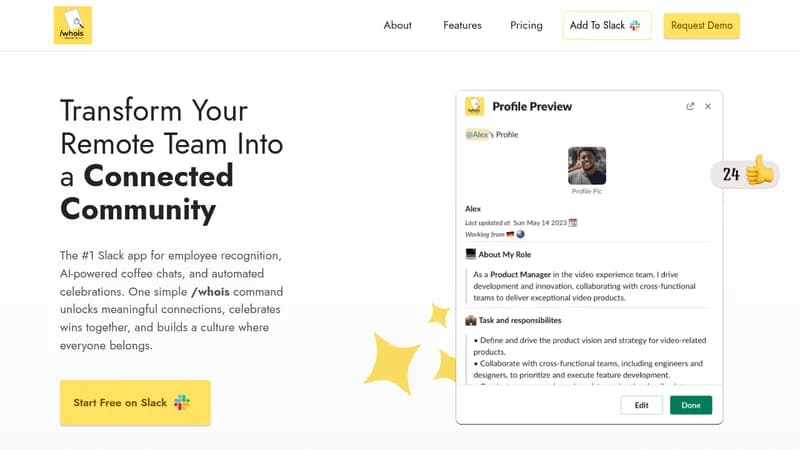Screen dimensions: 800x450
Task: Click the Edit button in Profile Preview
Action: pyautogui.click(x=641, y=405)
